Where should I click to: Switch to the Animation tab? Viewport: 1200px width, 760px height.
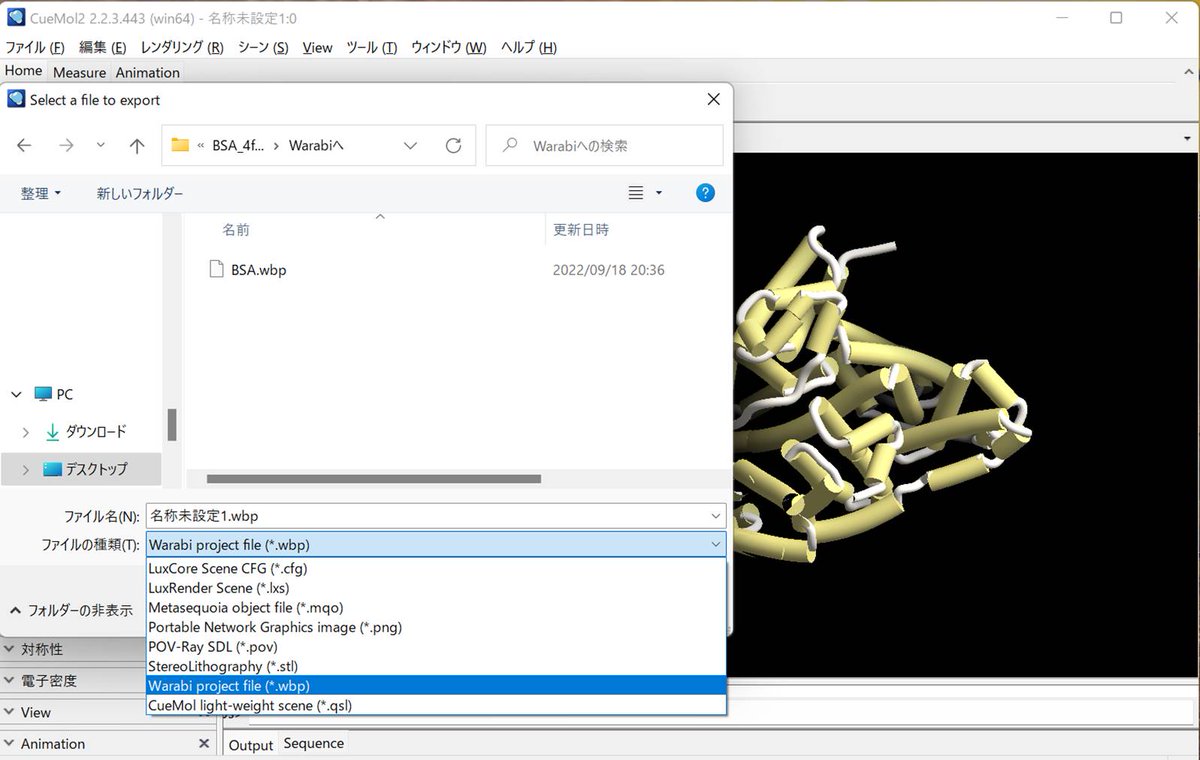(147, 72)
